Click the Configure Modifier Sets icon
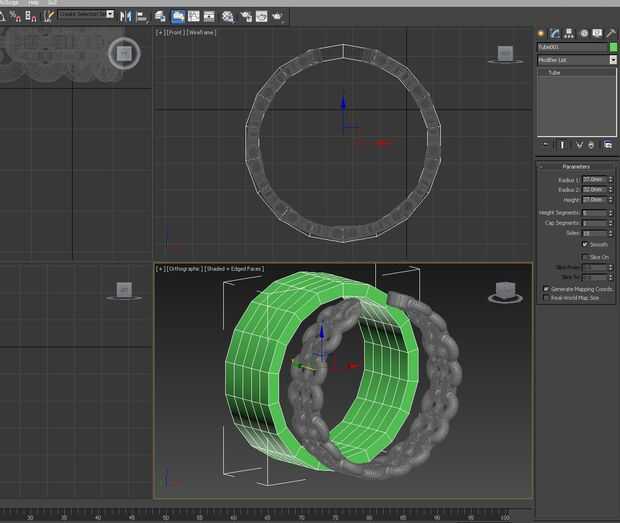The image size is (620, 523). 606,145
